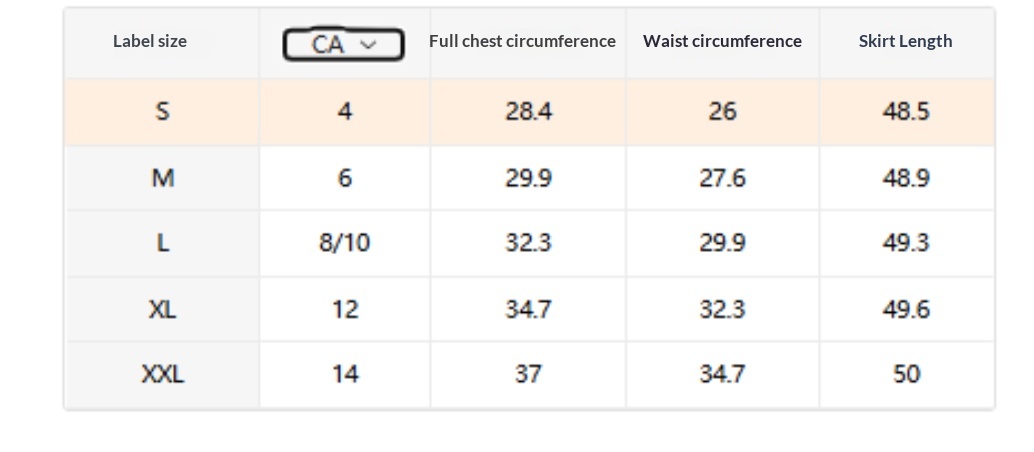Click CA size 14 cell
The width and height of the screenshot is (1034, 452).
(344, 374)
